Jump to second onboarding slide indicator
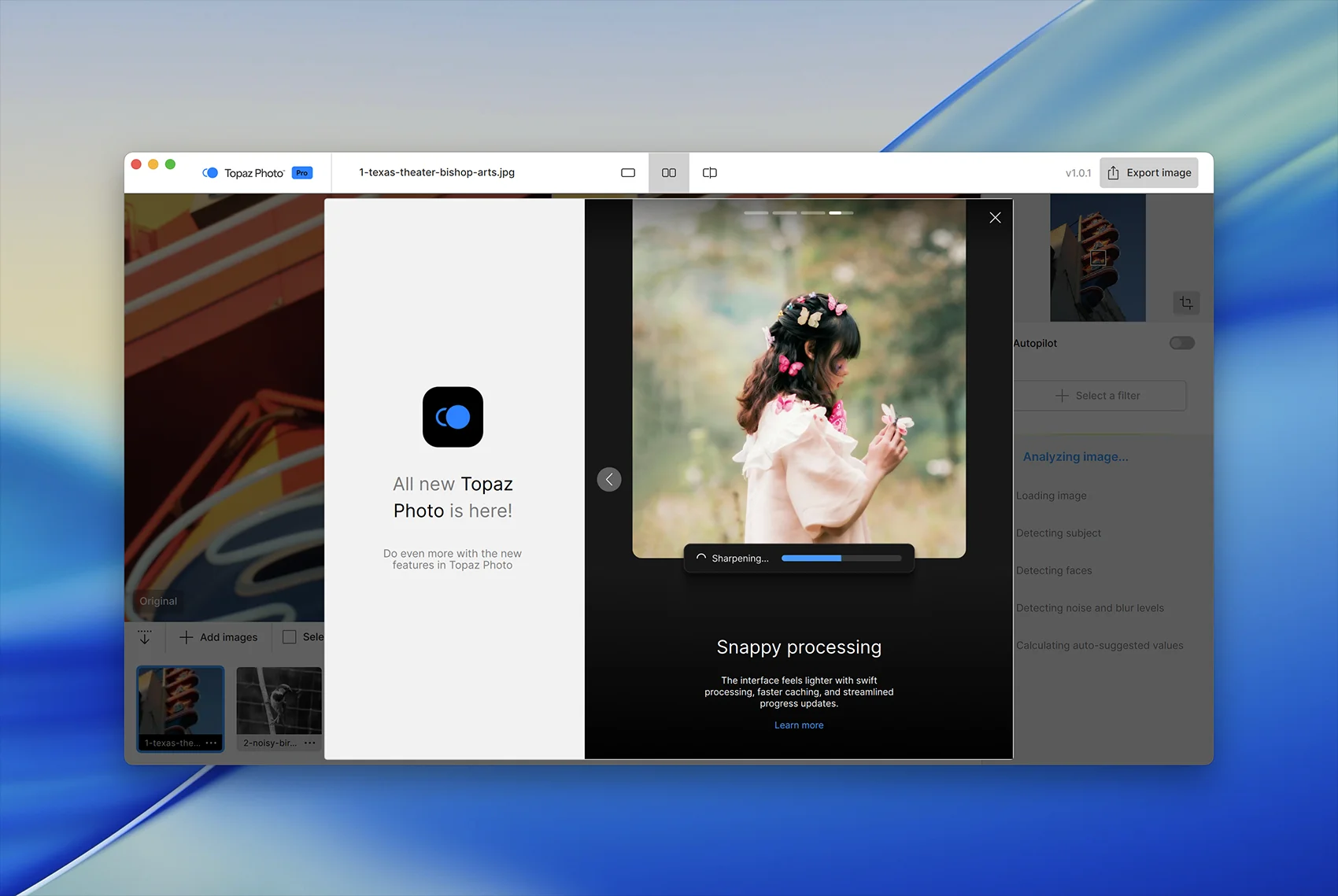 click(x=785, y=213)
